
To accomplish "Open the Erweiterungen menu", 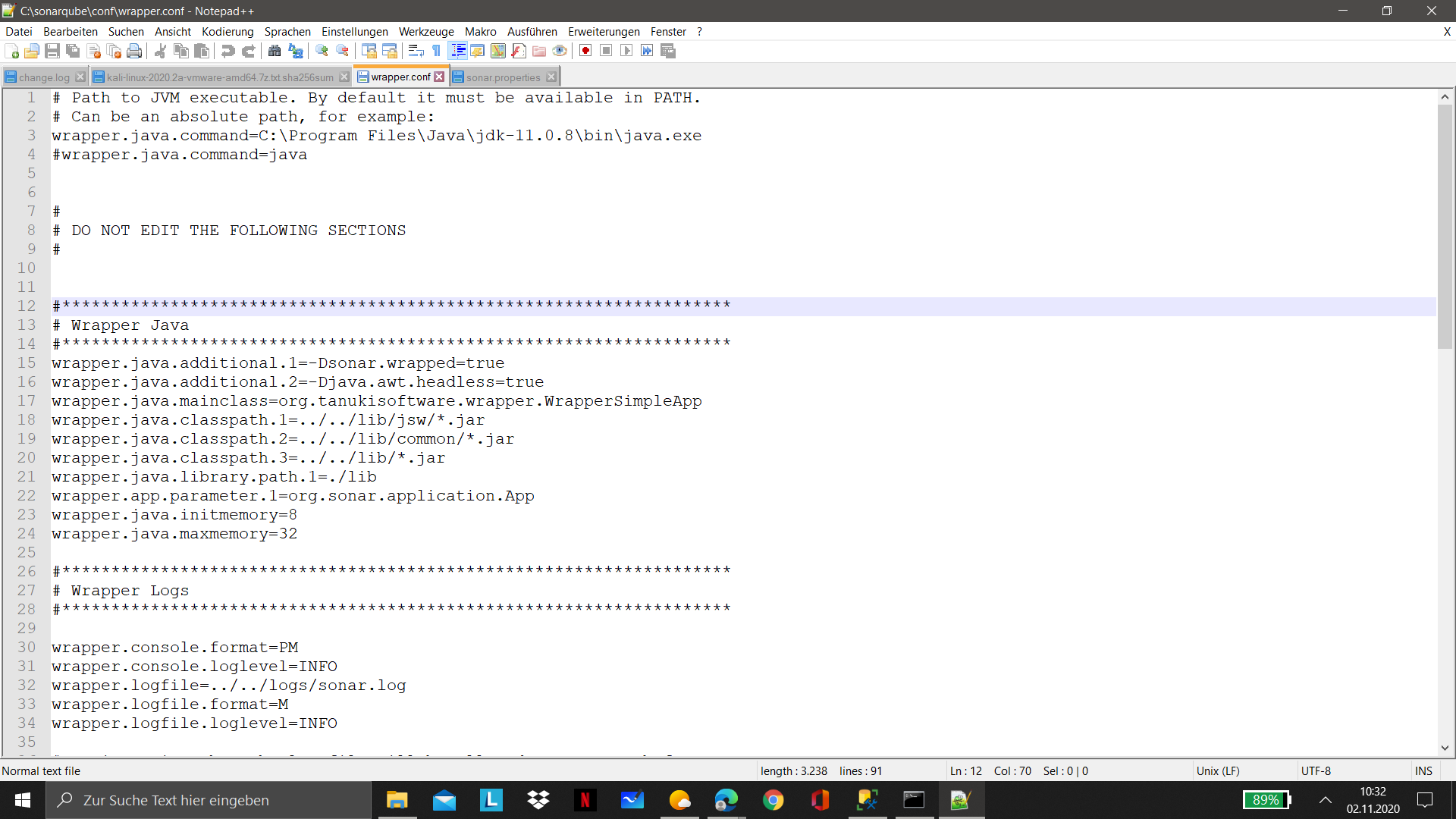I will click(x=604, y=32).
